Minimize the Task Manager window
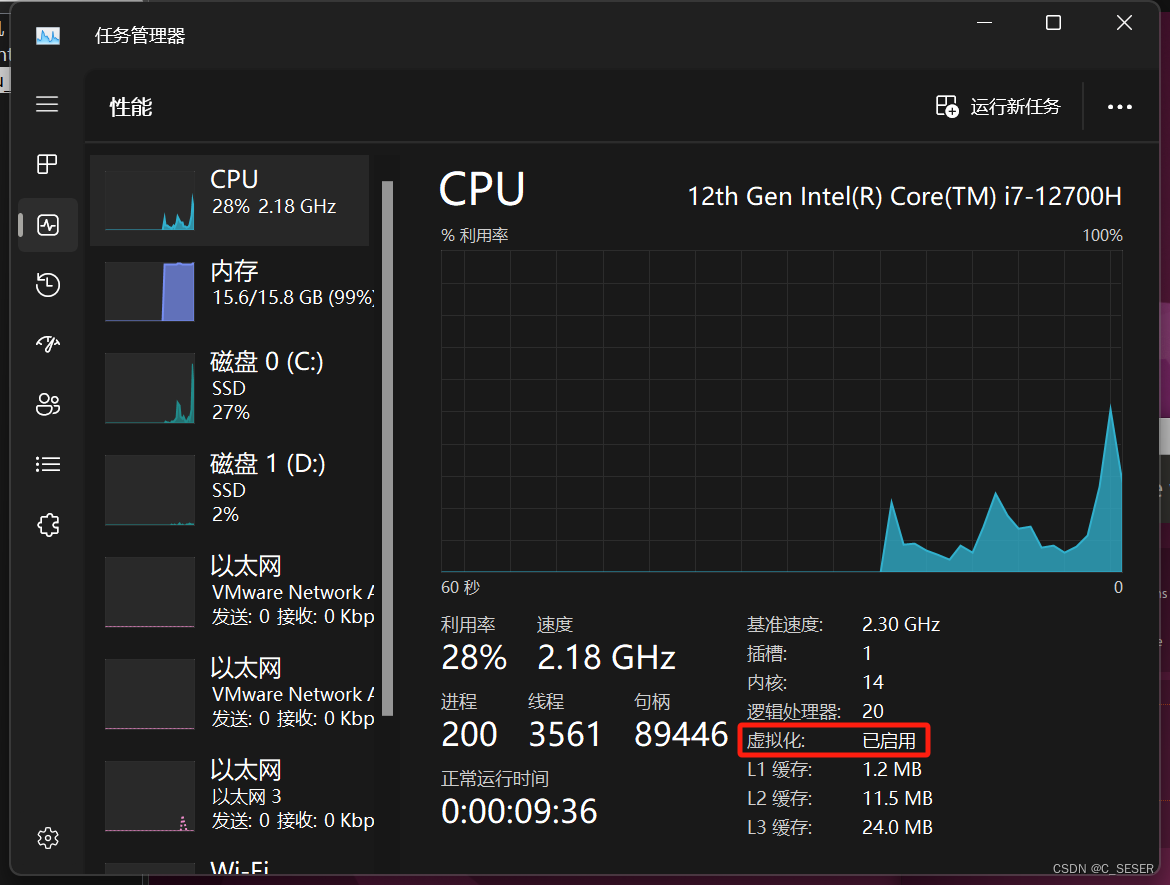 pos(984,23)
